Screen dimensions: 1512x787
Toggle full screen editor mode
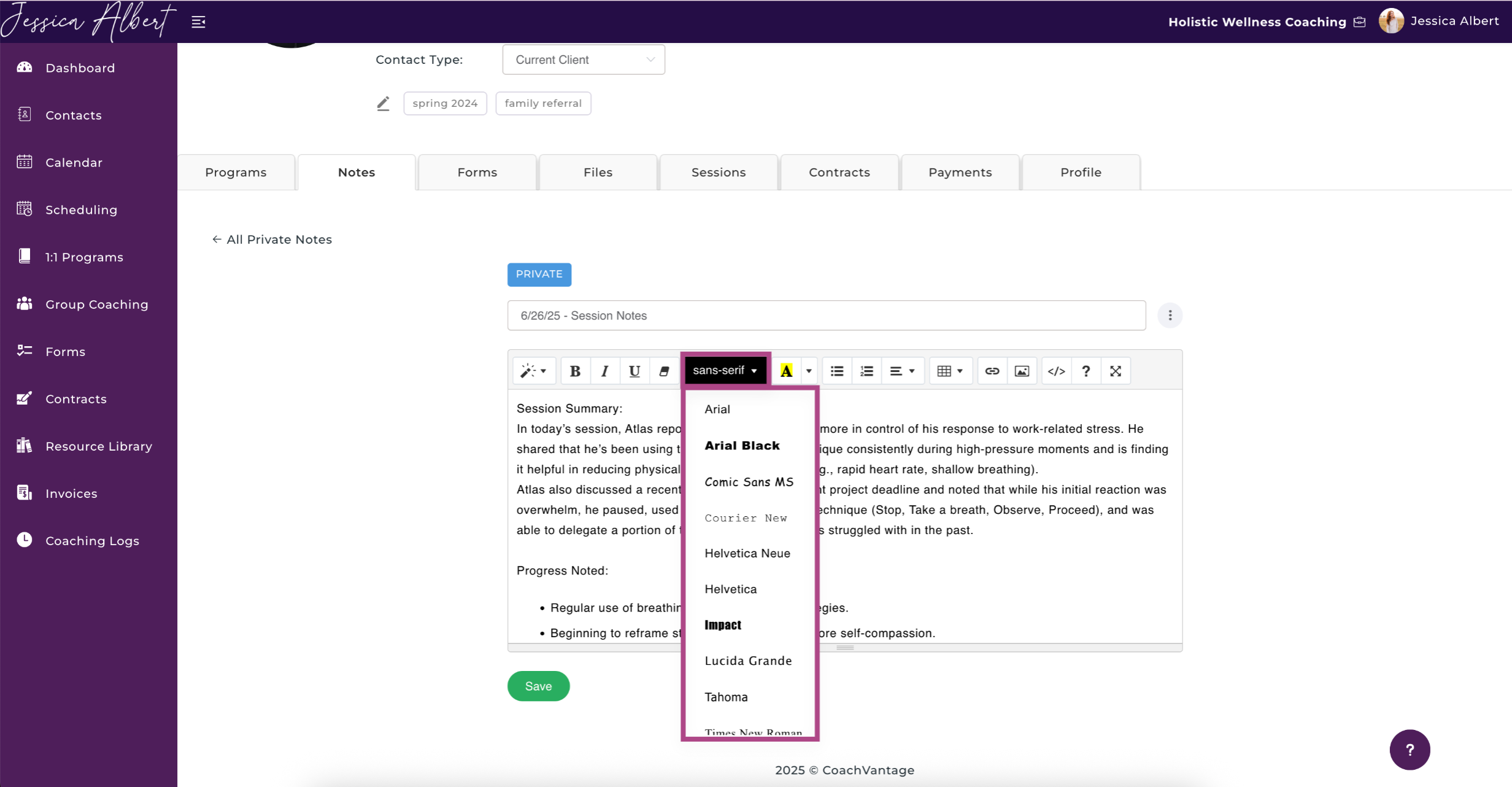click(1116, 371)
